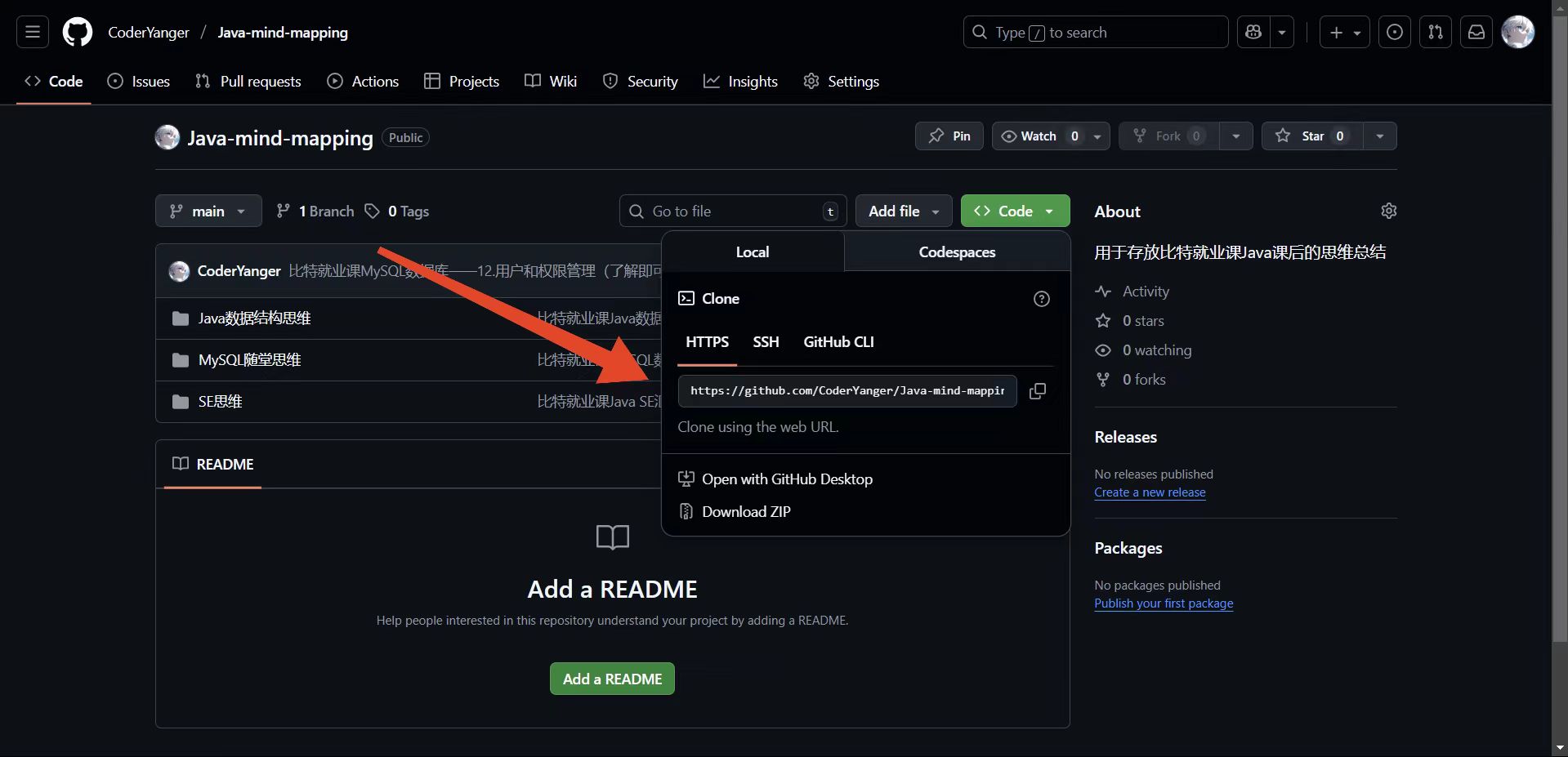Select HTTPS clone method

[x=707, y=341]
